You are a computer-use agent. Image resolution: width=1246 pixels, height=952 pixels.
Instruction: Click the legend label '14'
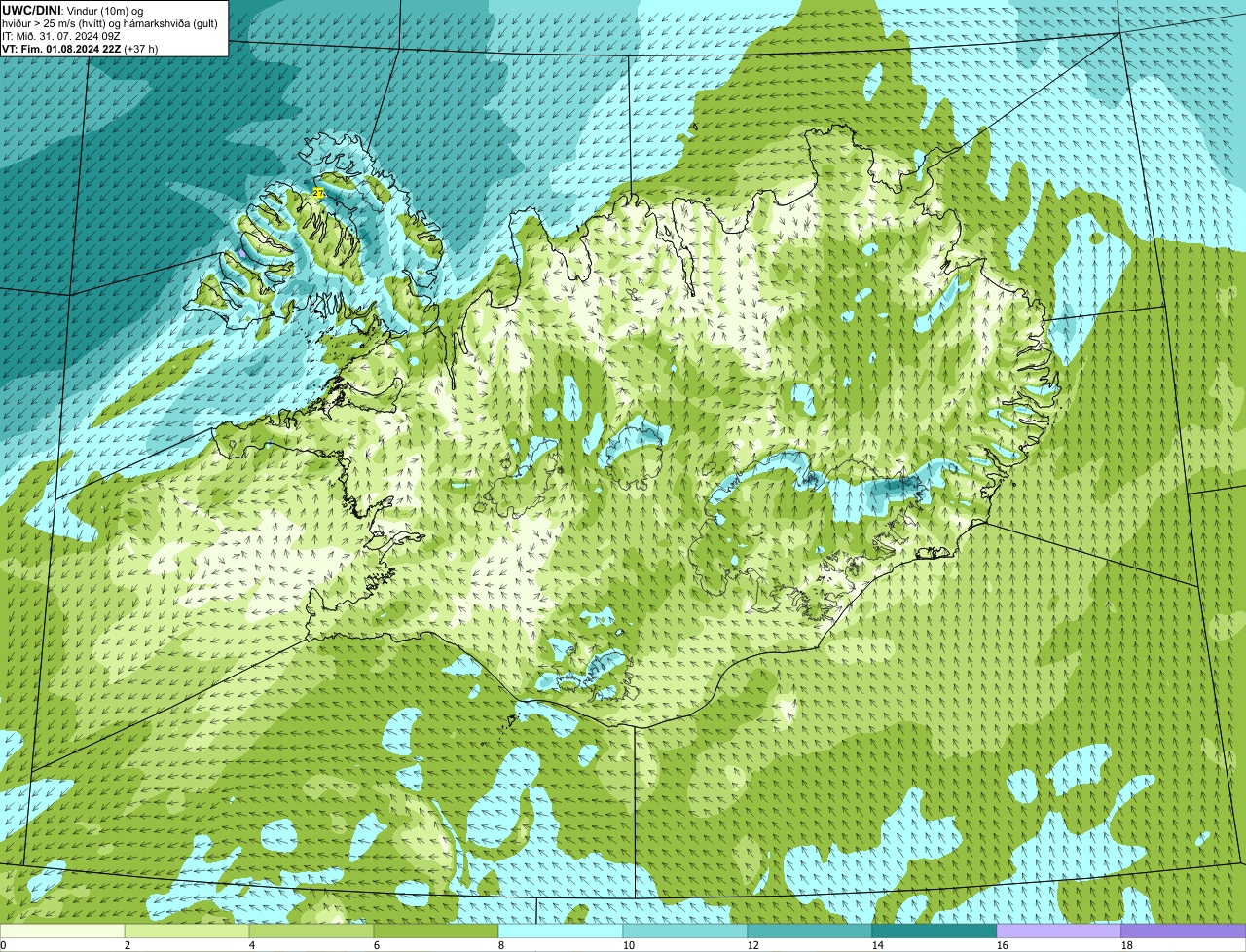pos(878,946)
